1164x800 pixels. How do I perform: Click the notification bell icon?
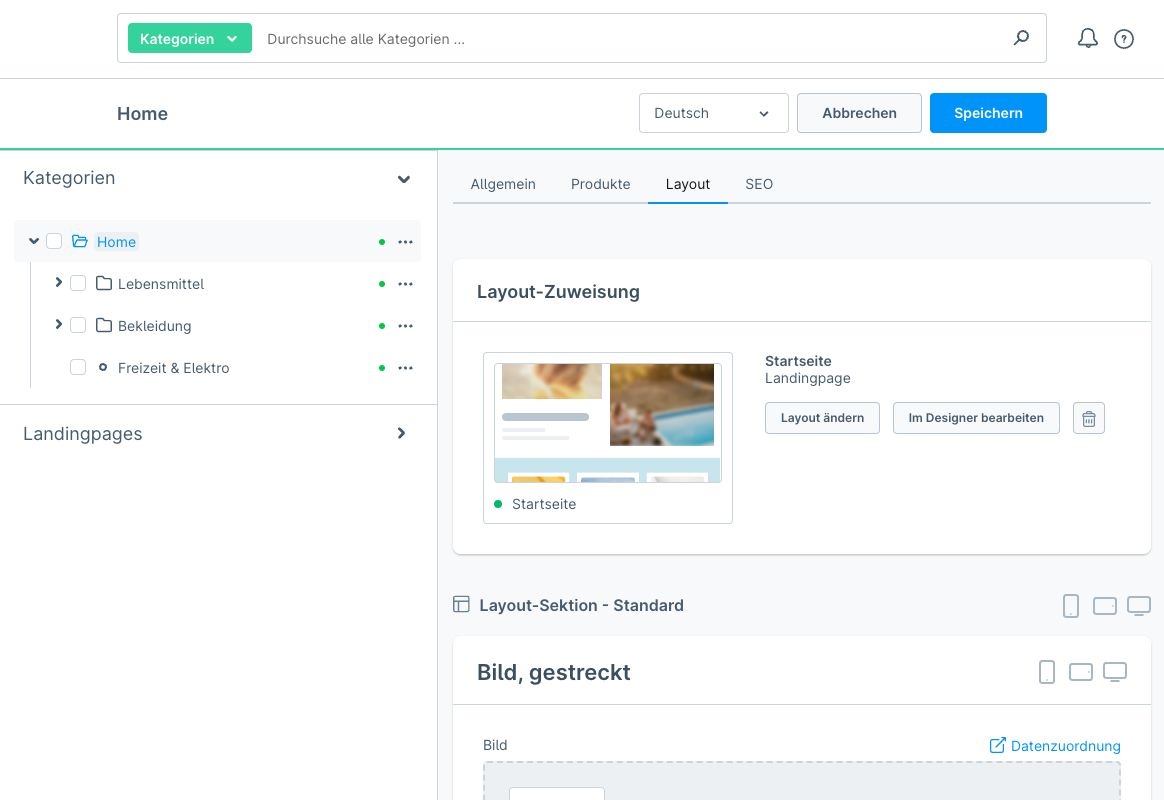(x=1087, y=39)
